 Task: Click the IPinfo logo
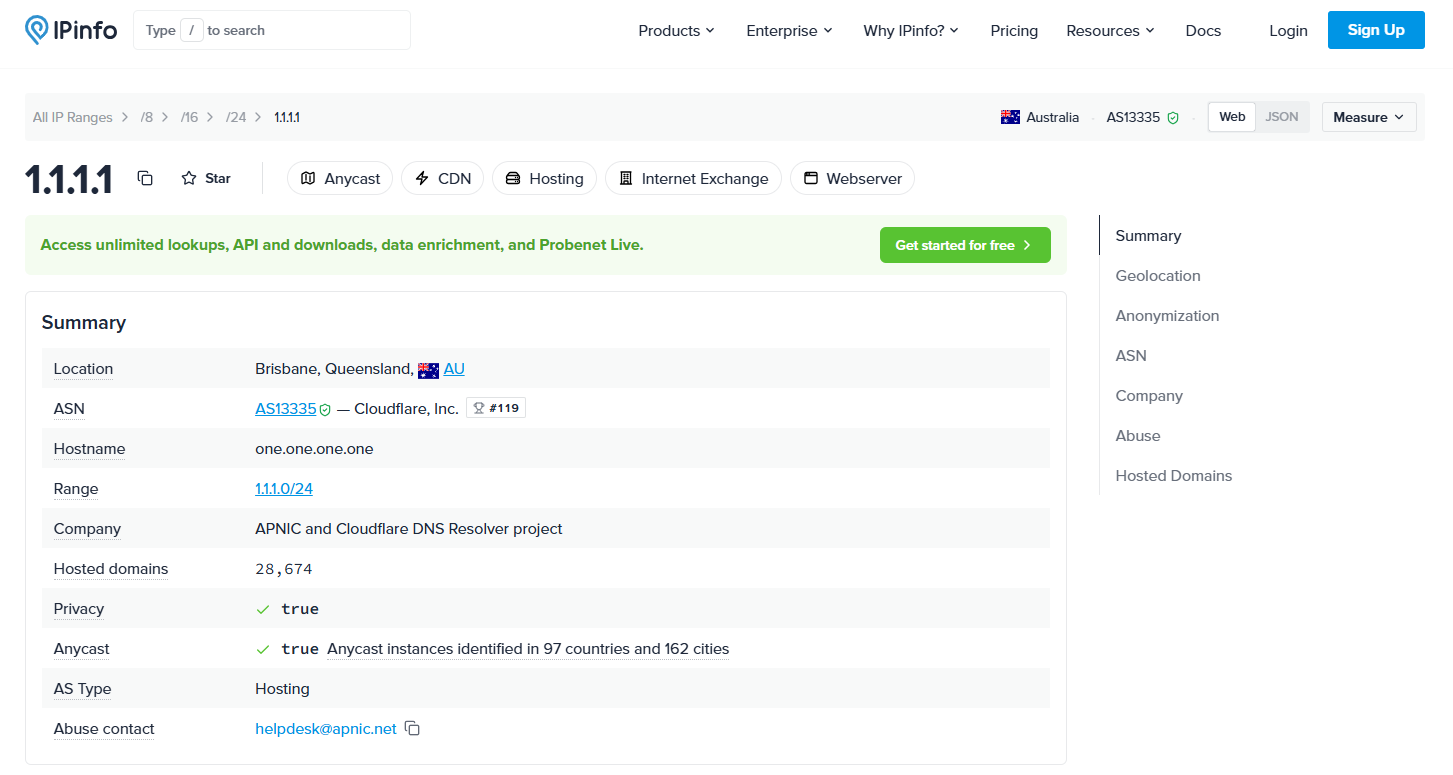(71, 30)
